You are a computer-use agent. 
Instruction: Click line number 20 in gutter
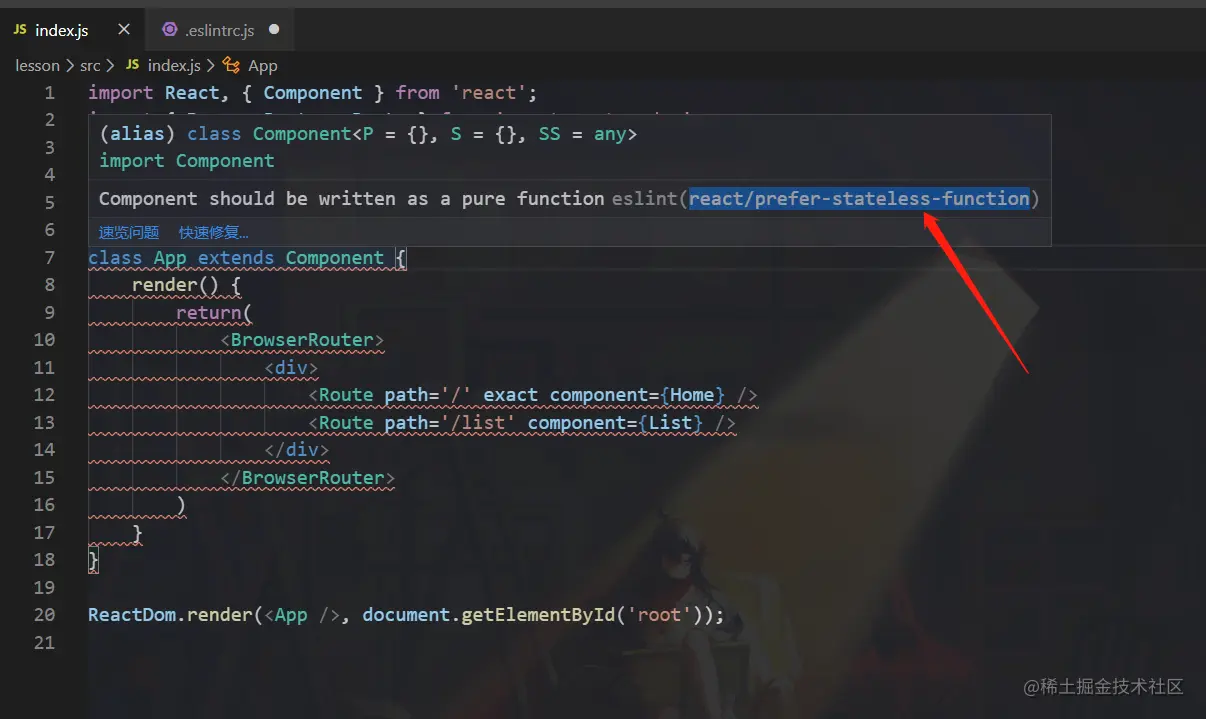point(44,615)
